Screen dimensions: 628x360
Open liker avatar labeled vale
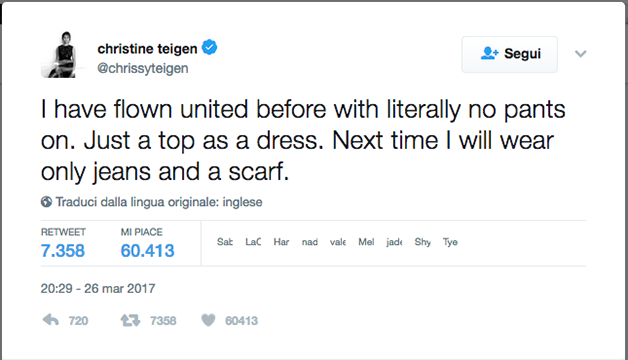tap(338, 242)
